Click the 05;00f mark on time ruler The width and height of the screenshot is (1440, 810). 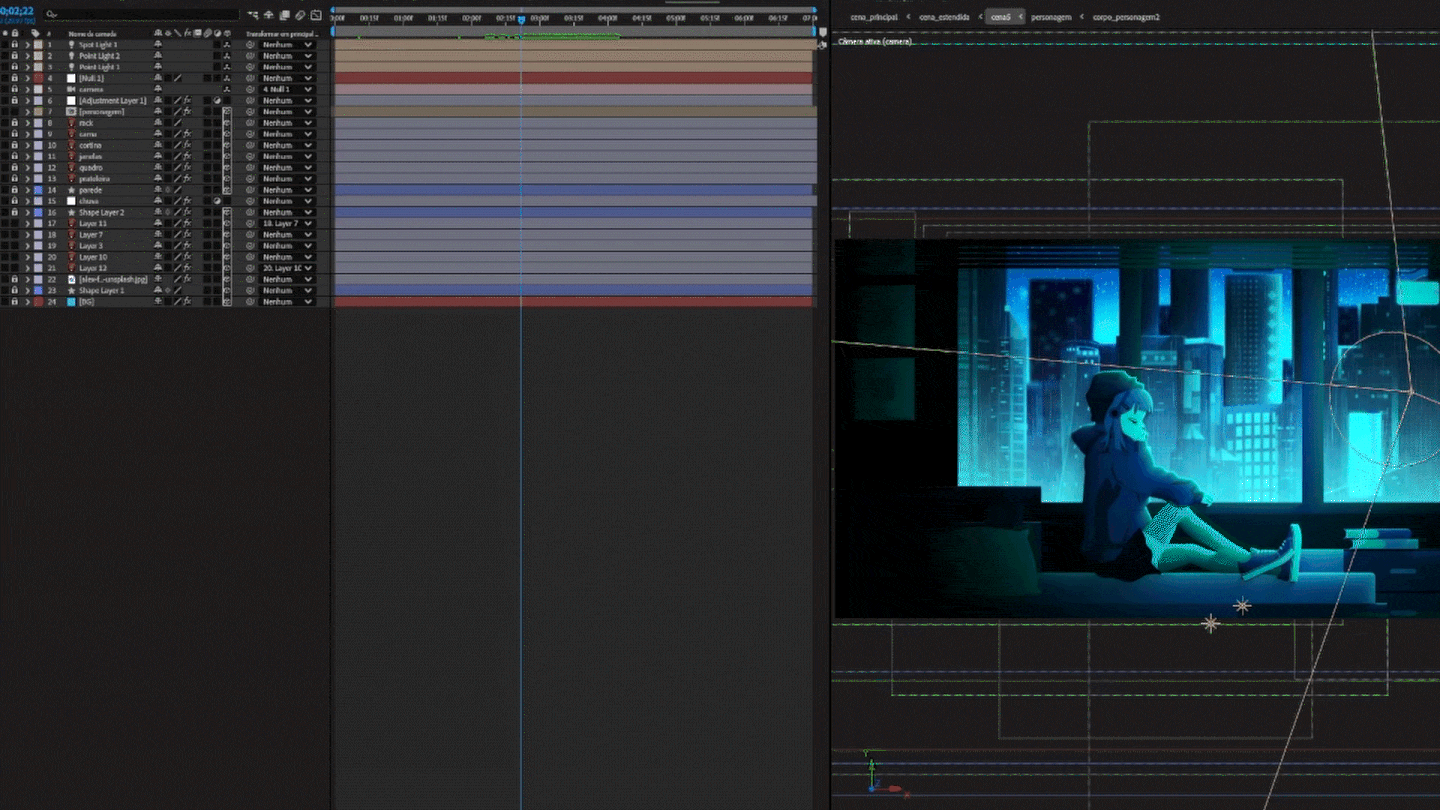coord(676,18)
